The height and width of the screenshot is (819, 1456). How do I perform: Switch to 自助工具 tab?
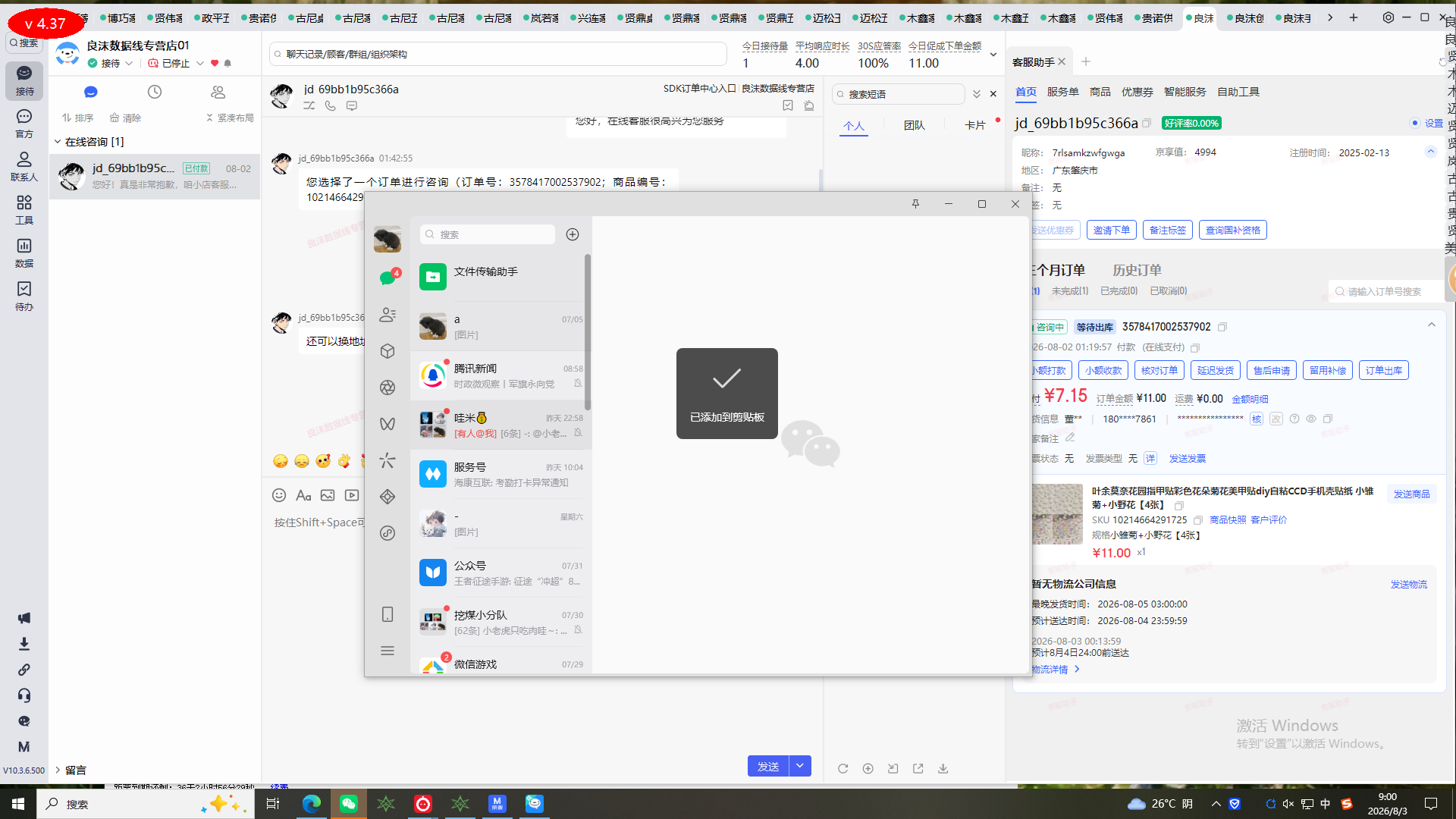pos(1238,92)
